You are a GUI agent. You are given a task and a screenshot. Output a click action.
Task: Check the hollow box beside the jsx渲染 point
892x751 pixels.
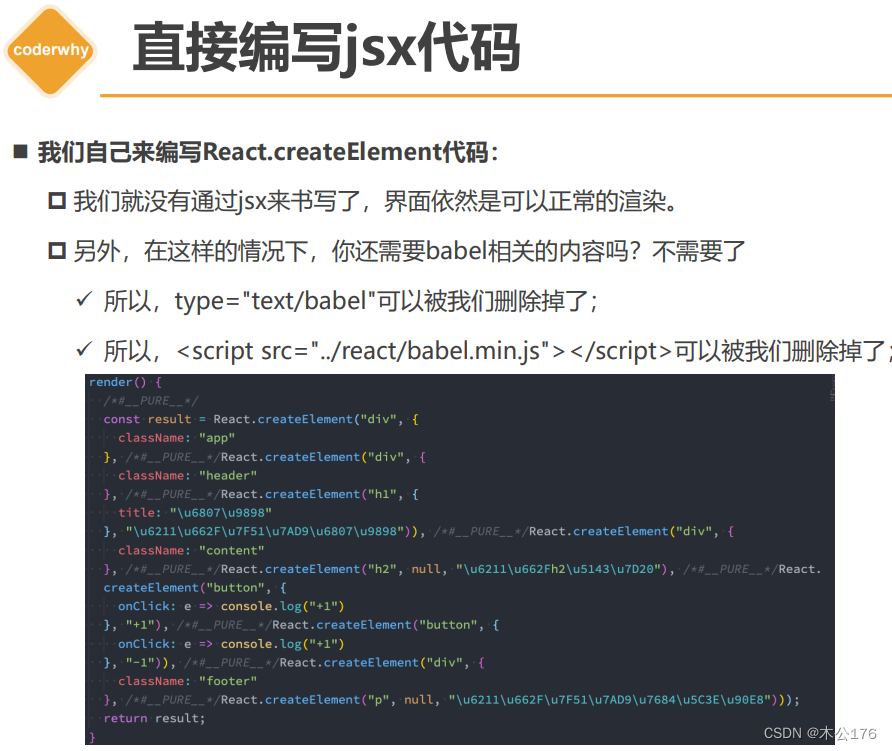(x=57, y=199)
